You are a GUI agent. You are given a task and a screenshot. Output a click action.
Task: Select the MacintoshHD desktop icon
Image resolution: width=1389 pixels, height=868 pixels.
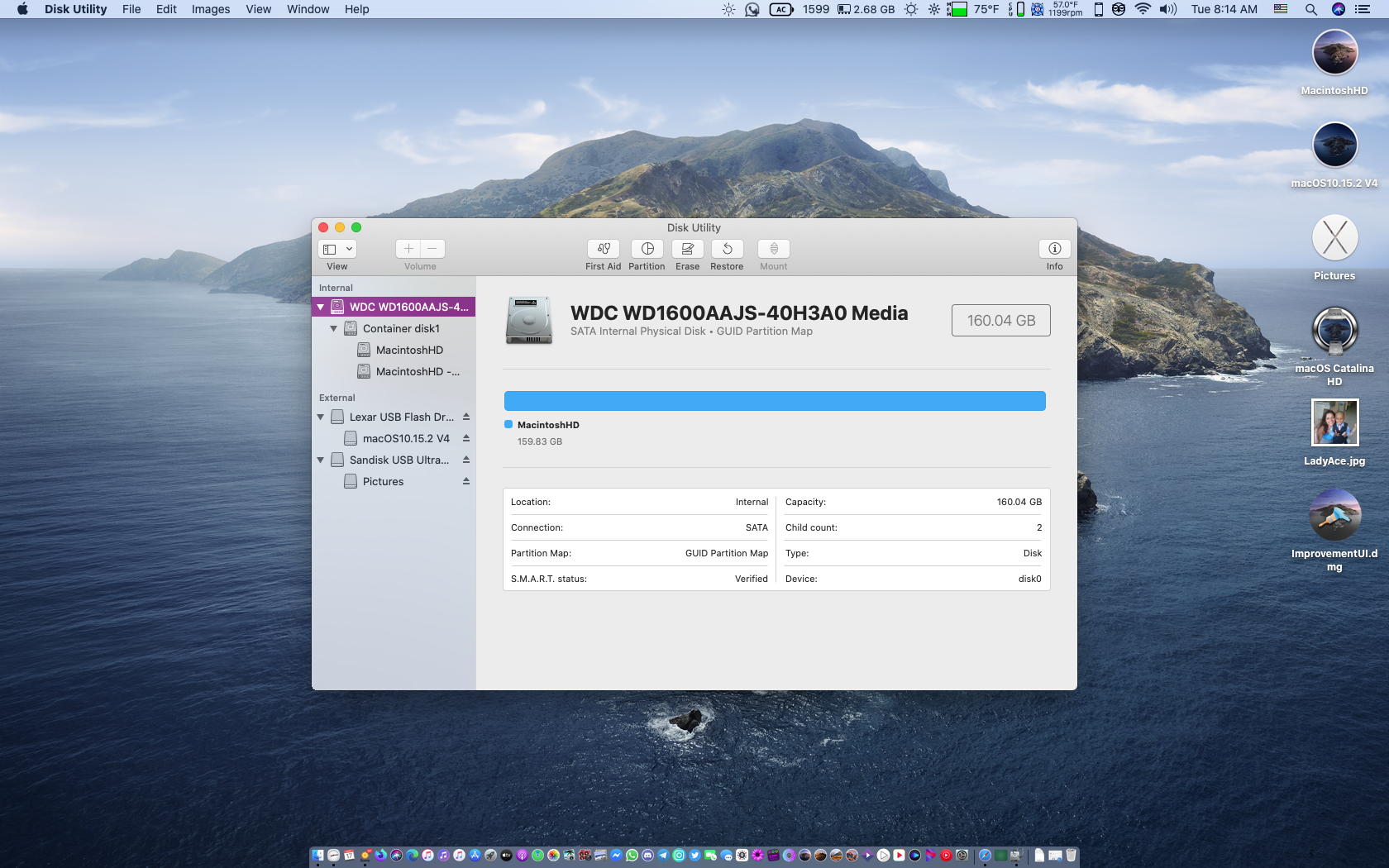[1334, 53]
